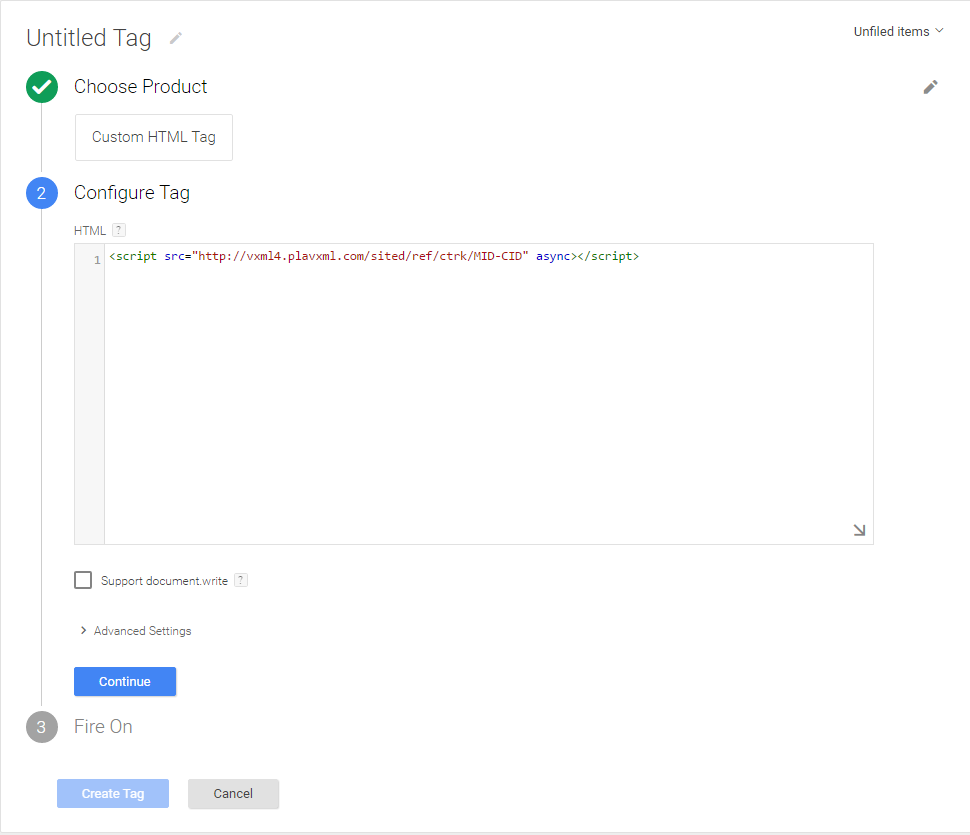970x835 pixels.
Task: Click the Create Tag button
Action: pos(113,794)
